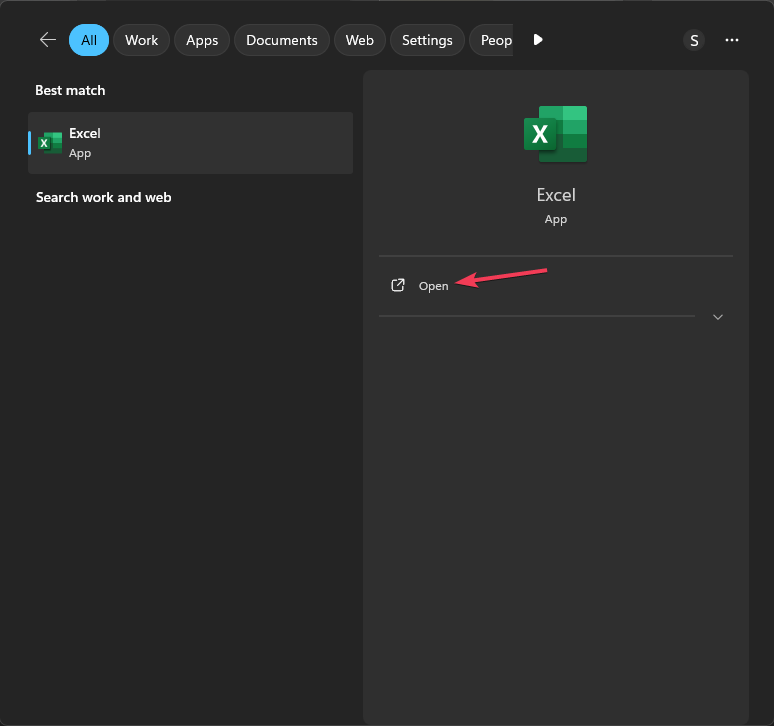
Task: Select the partially visible People tab
Action: point(494,40)
